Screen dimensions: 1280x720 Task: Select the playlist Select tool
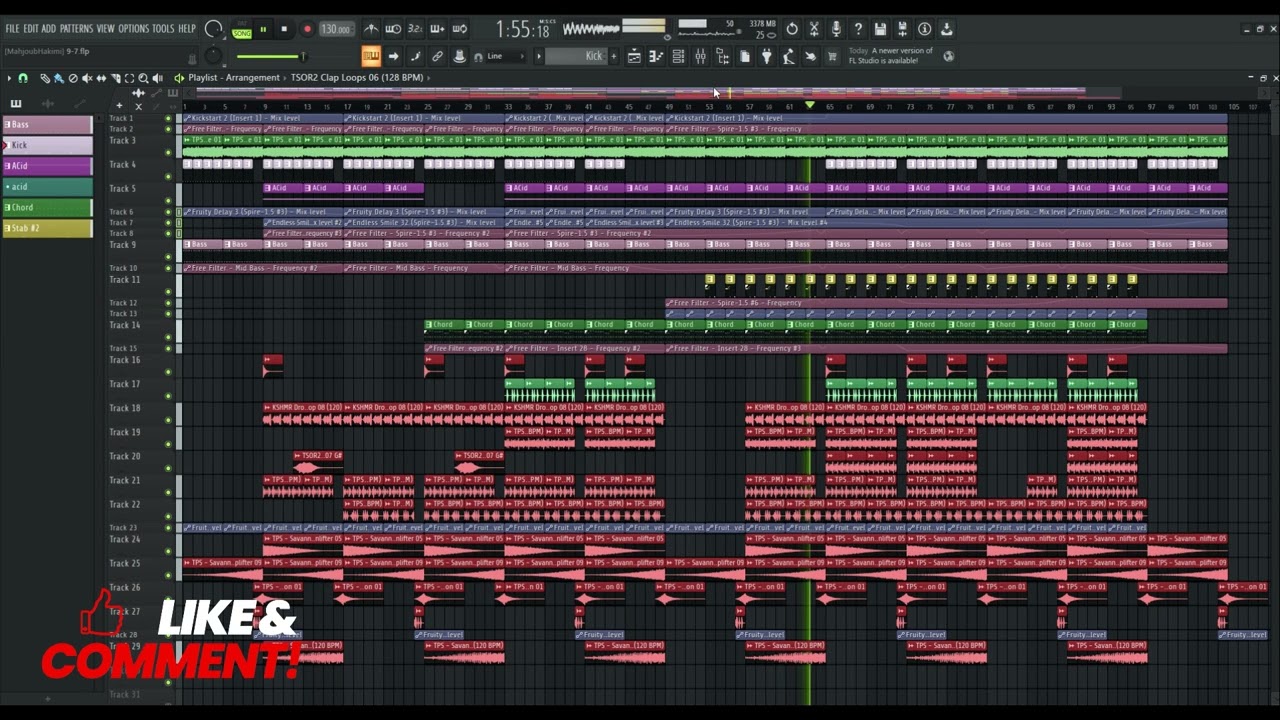click(x=129, y=78)
